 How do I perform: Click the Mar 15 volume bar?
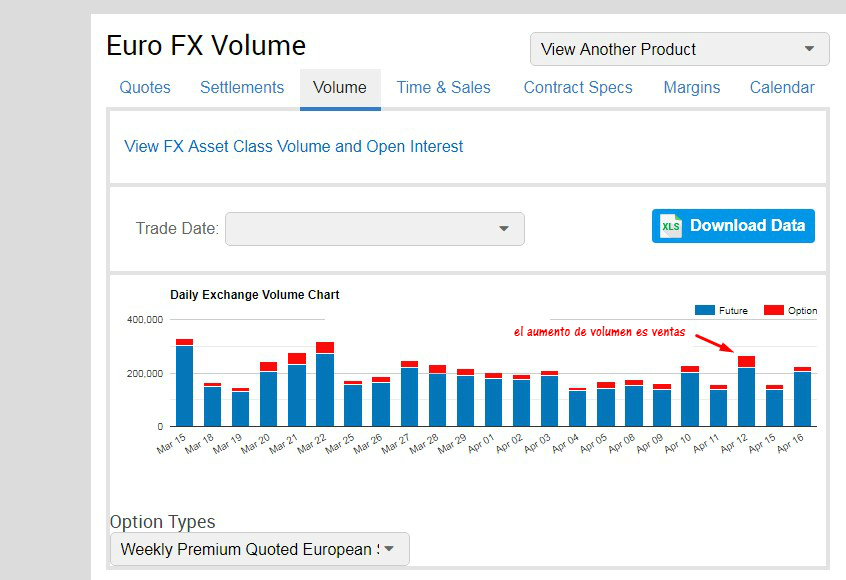point(184,385)
